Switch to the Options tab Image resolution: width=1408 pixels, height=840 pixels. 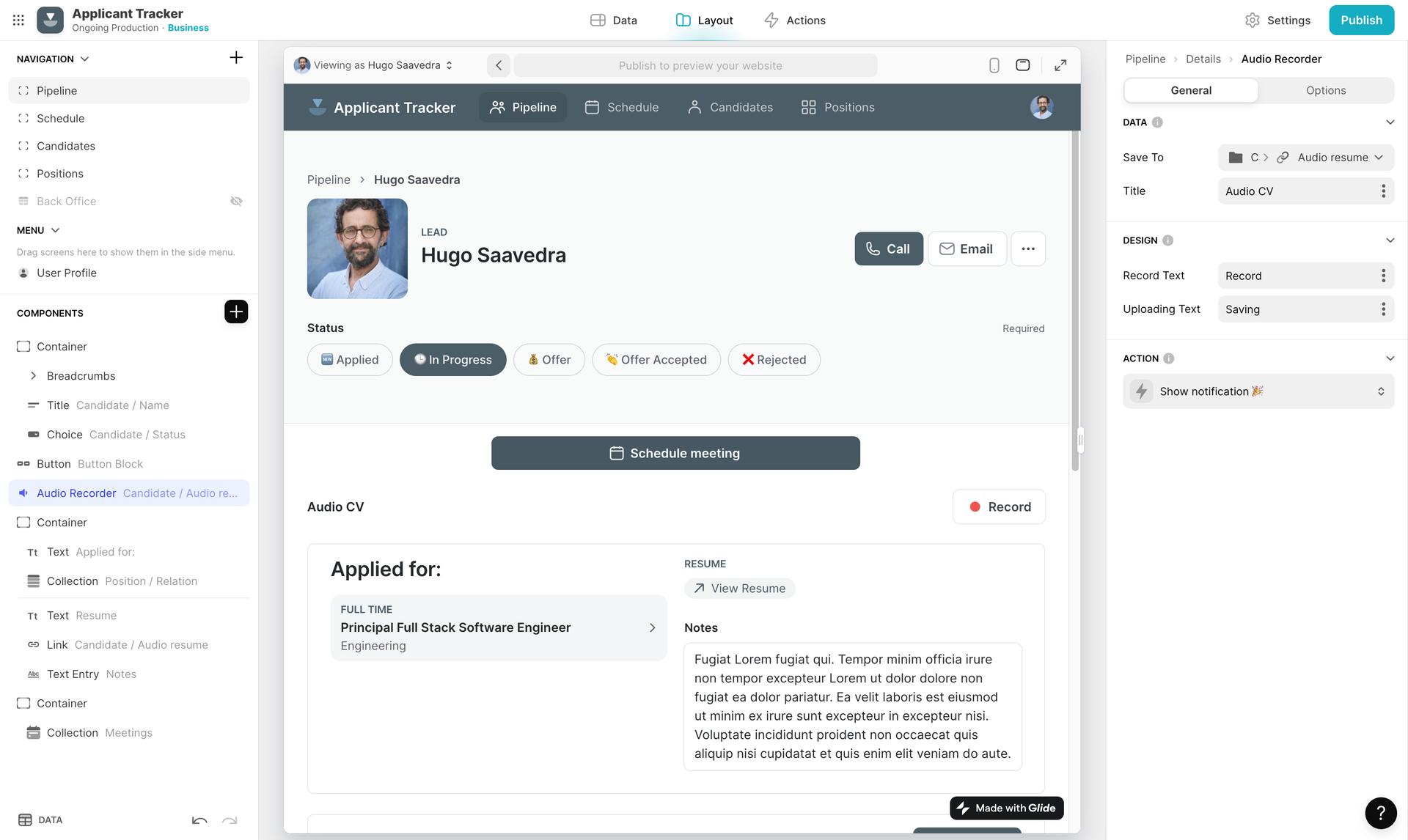pos(1325,91)
